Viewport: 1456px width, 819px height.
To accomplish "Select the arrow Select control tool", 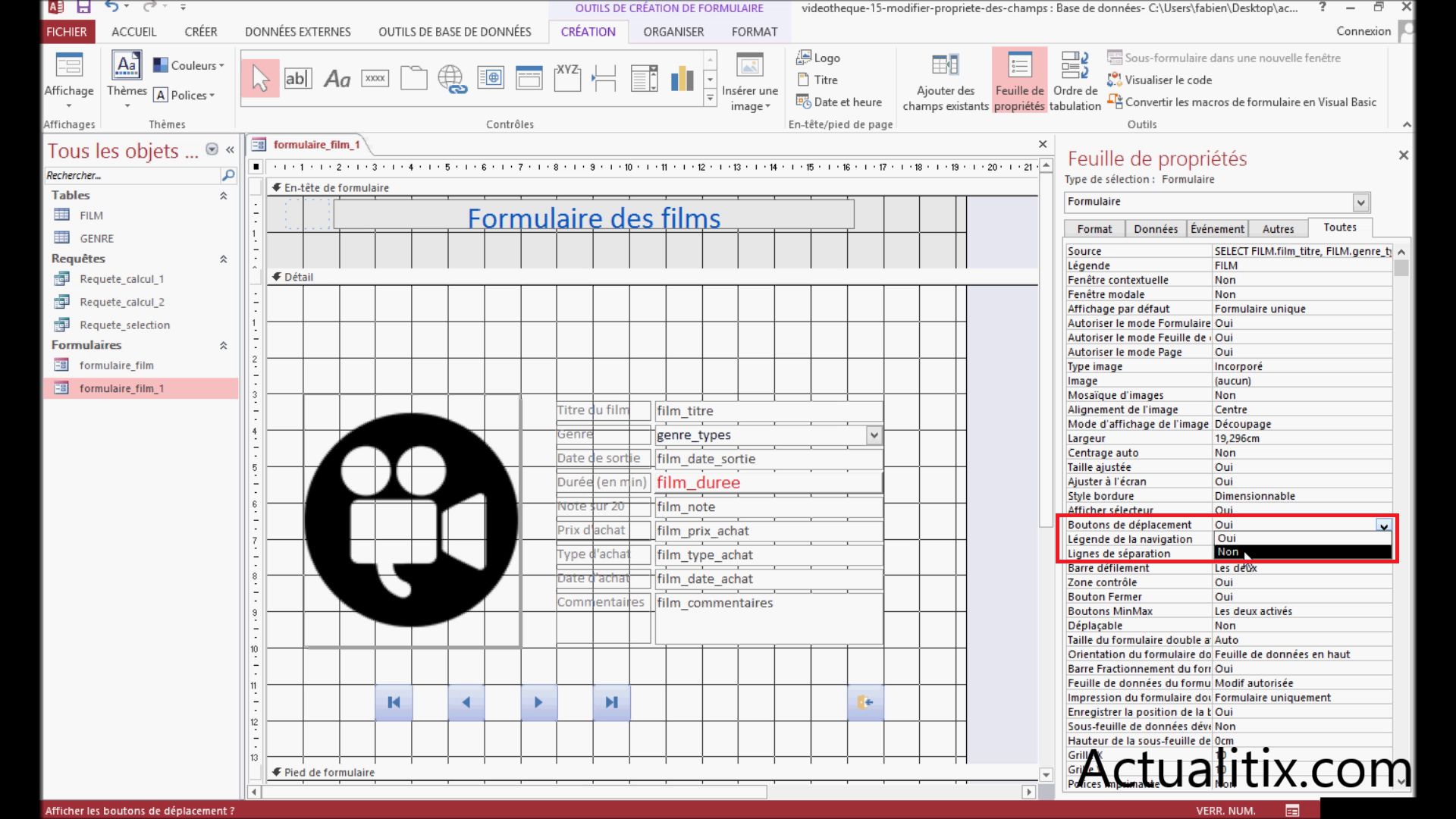I will (x=260, y=78).
